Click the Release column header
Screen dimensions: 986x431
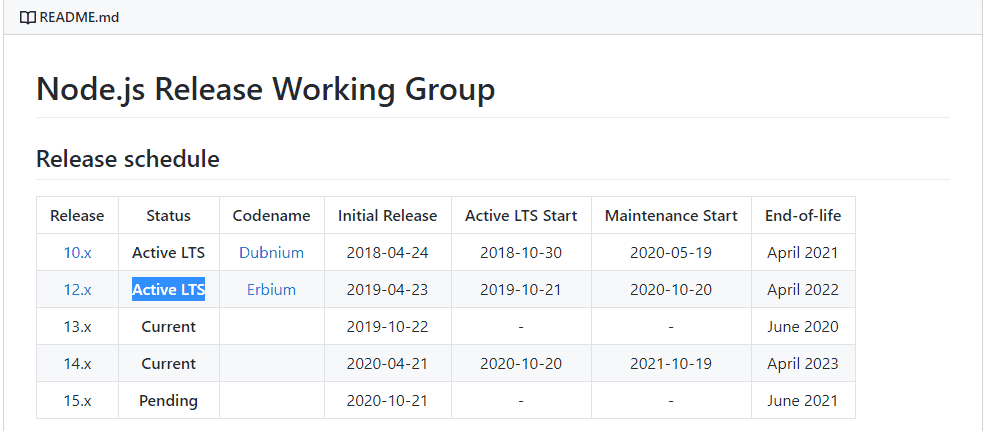pyautogui.click(x=77, y=215)
